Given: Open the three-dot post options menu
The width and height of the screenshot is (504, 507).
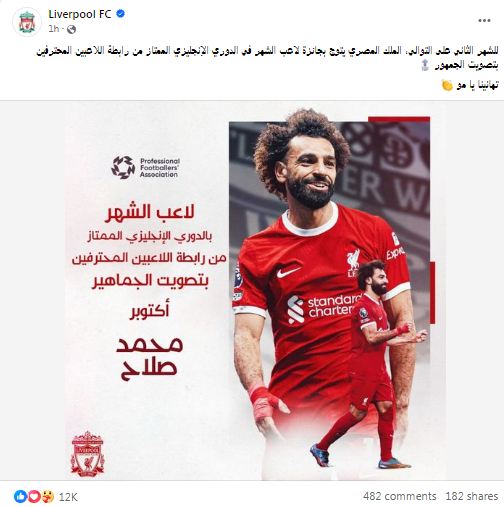Looking at the screenshot, I should pyautogui.click(x=484, y=21).
